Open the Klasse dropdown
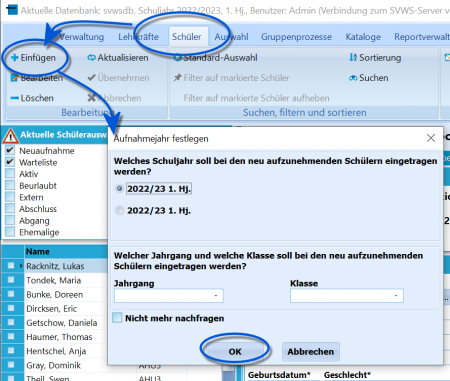Screen dimensions: 450x381 tap(347, 296)
